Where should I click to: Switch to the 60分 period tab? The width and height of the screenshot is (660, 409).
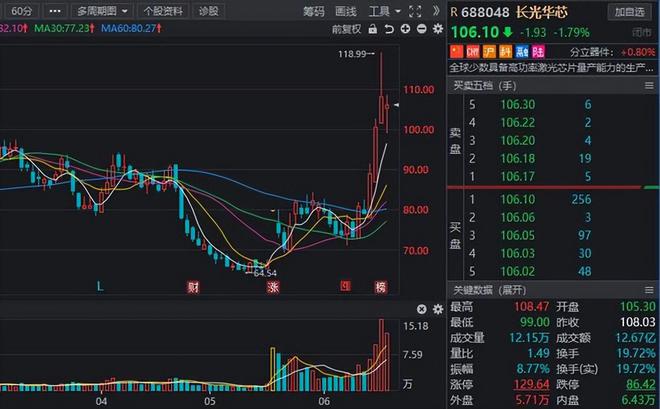coord(21,11)
